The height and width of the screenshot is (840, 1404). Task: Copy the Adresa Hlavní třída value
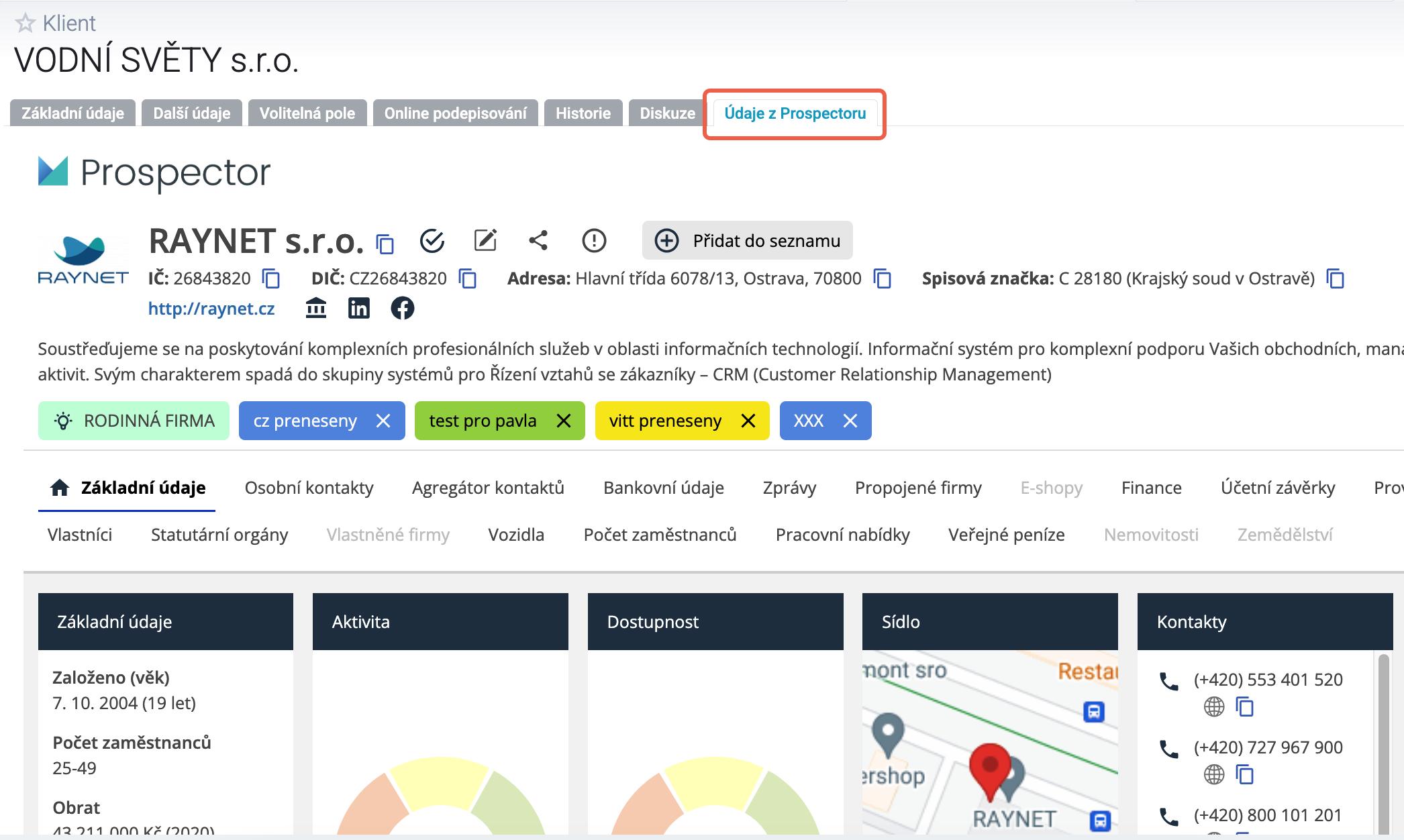(x=883, y=278)
